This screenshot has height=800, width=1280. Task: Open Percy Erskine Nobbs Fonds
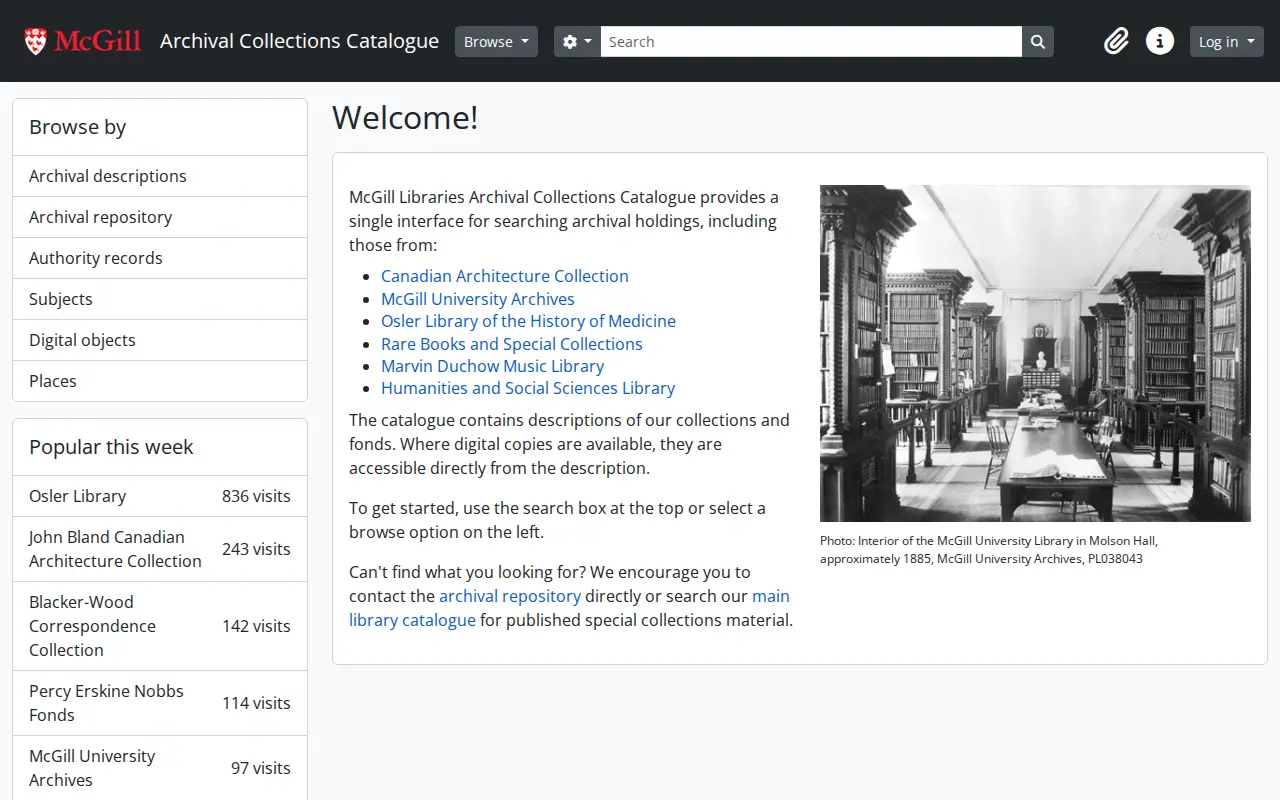pyautogui.click(x=160, y=703)
